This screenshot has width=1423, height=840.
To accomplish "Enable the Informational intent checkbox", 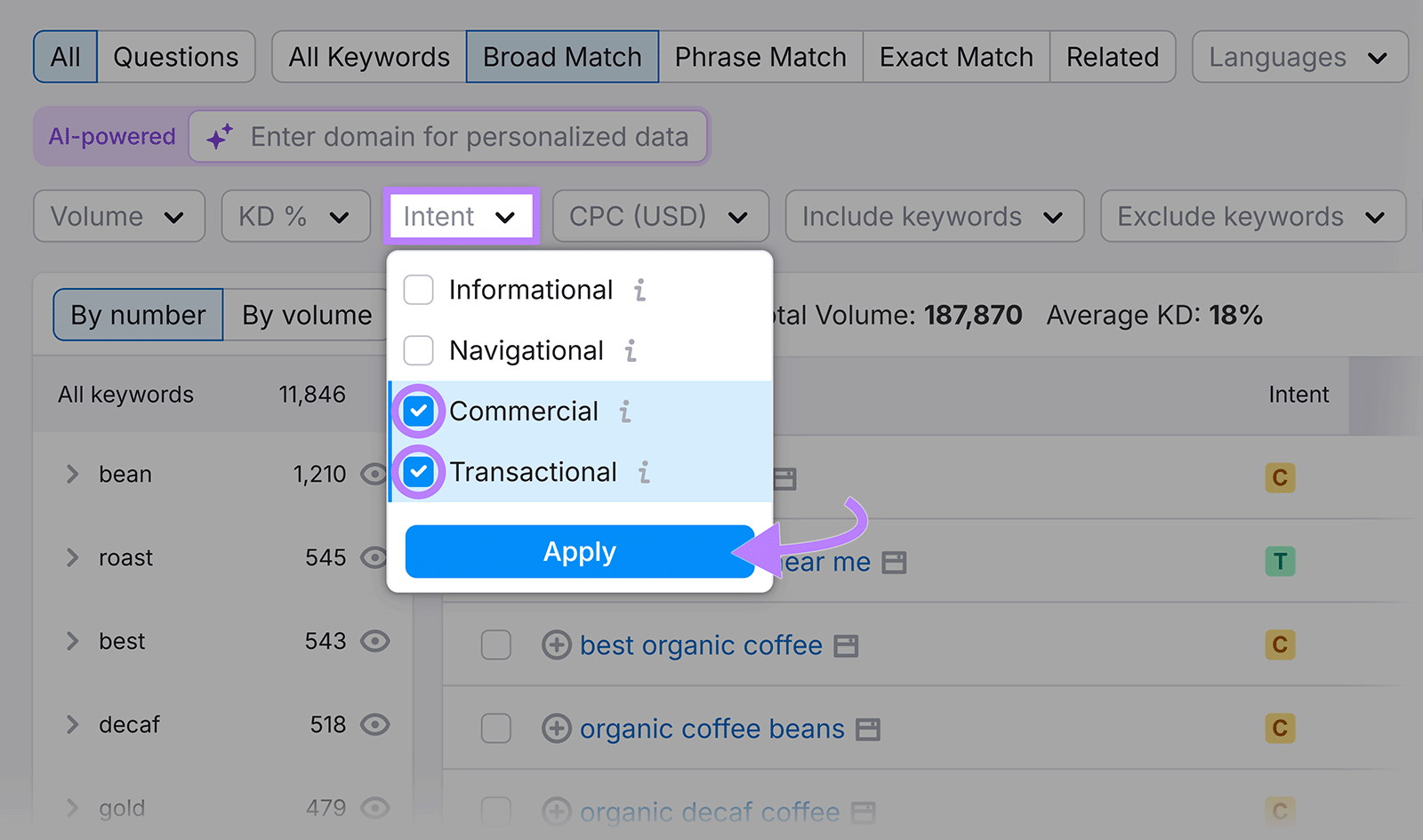I will 418,289.
